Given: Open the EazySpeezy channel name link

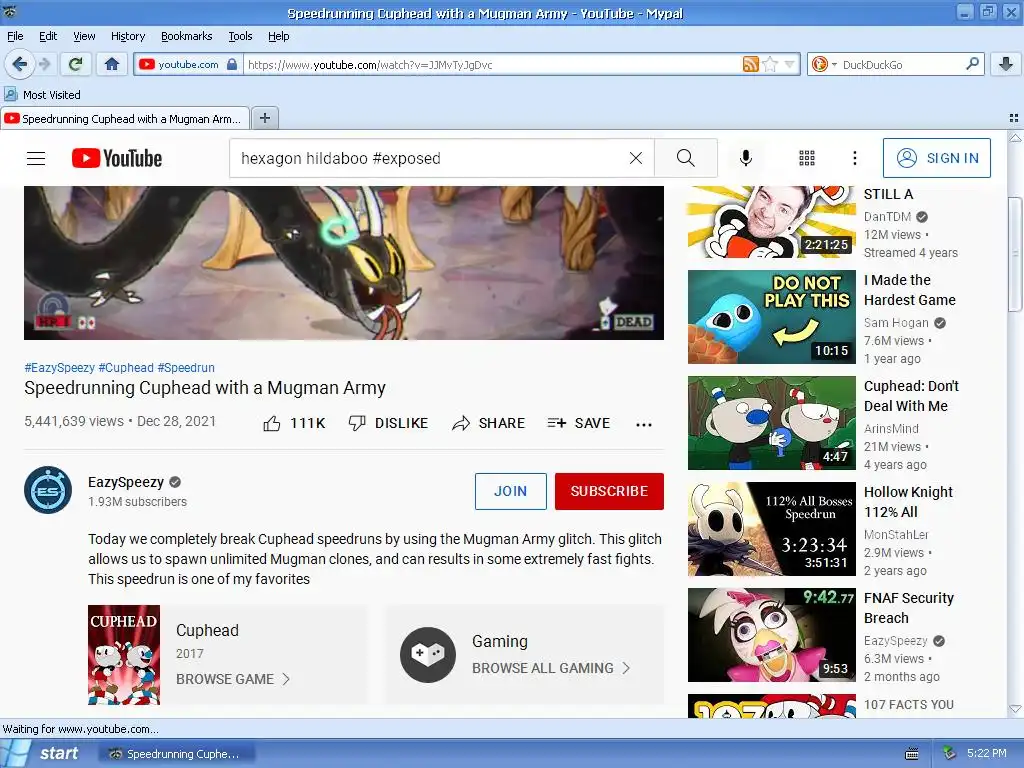Looking at the screenshot, I should coord(126,482).
